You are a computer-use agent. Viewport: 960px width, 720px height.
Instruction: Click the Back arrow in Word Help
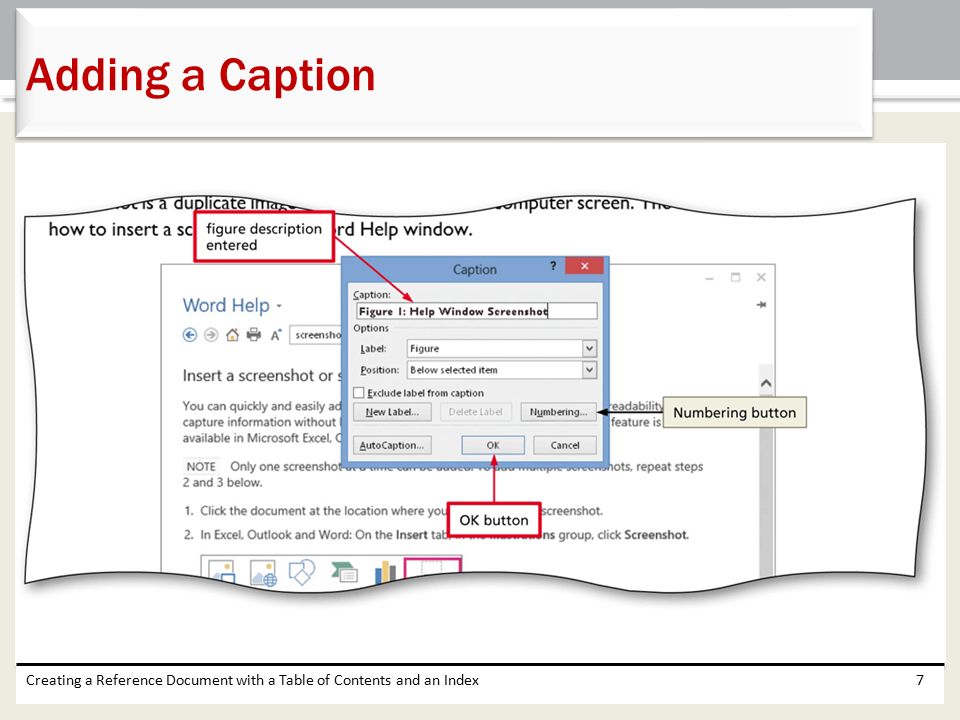pos(190,335)
